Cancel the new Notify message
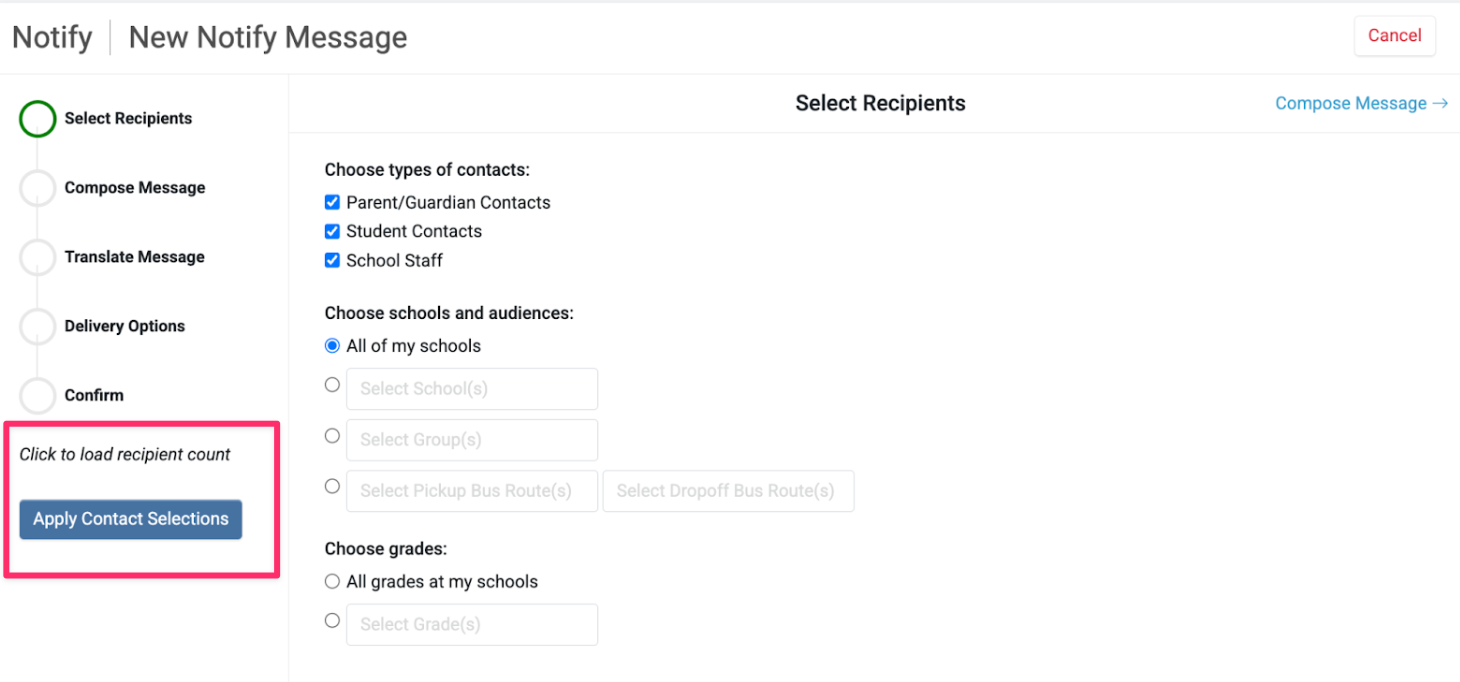Viewport: 1460px width, 682px height. pos(1394,36)
